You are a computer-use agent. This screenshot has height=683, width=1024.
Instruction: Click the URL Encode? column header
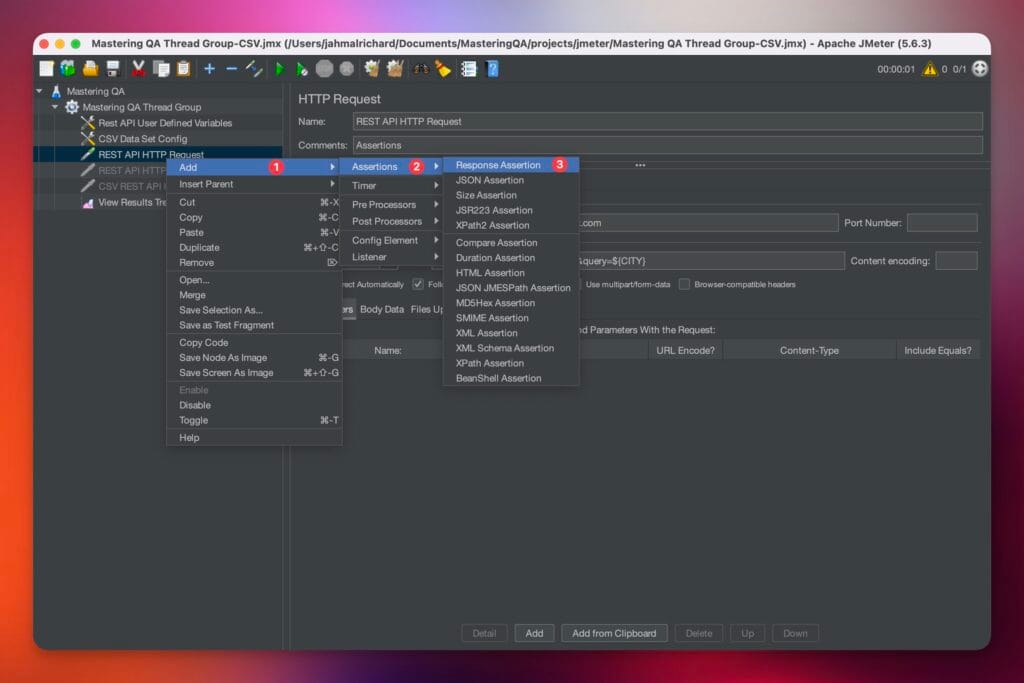(x=685, y=351)
